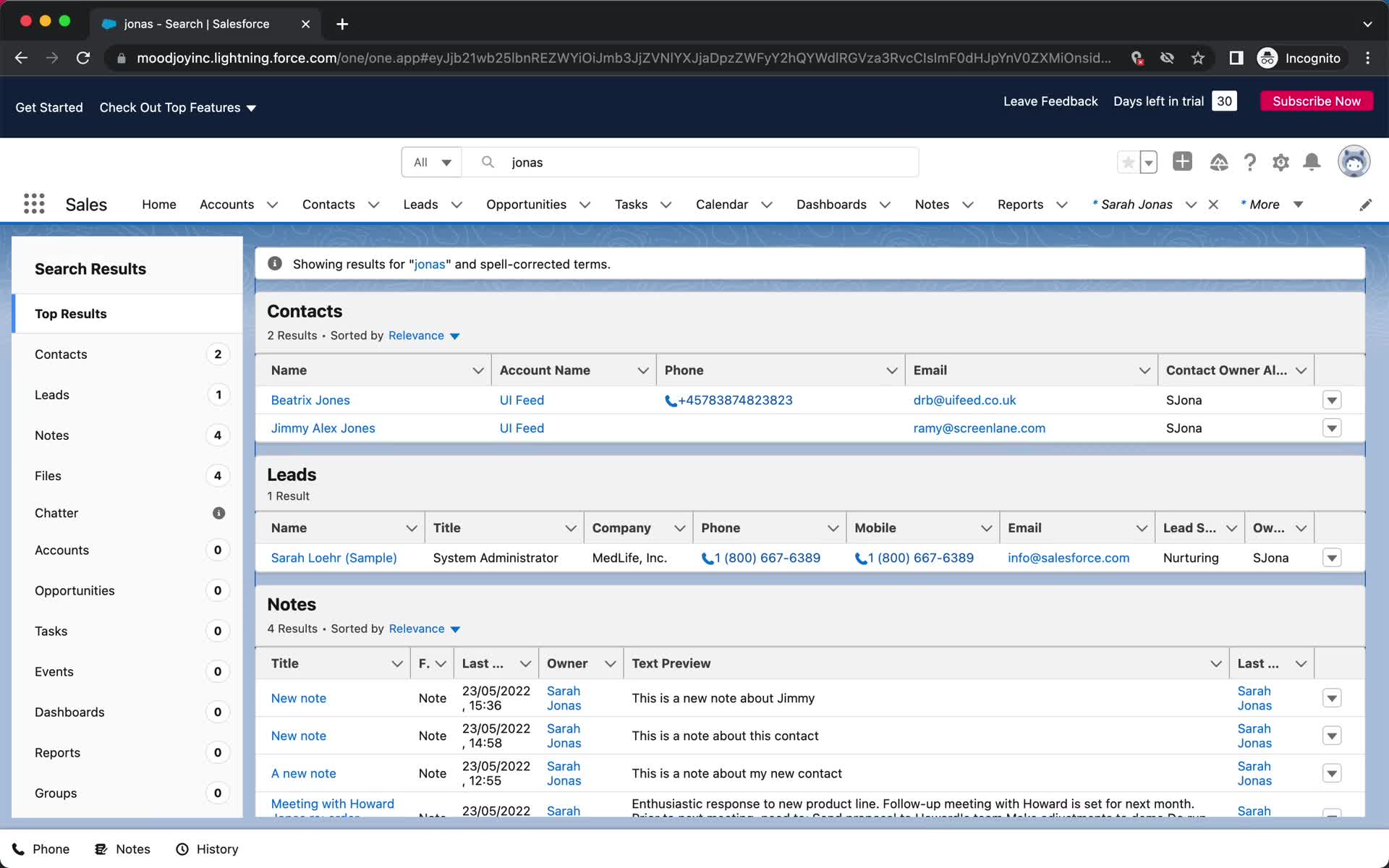Open the Reports navigation tab
This screenshot has width=1389, height=868.
1020,205
